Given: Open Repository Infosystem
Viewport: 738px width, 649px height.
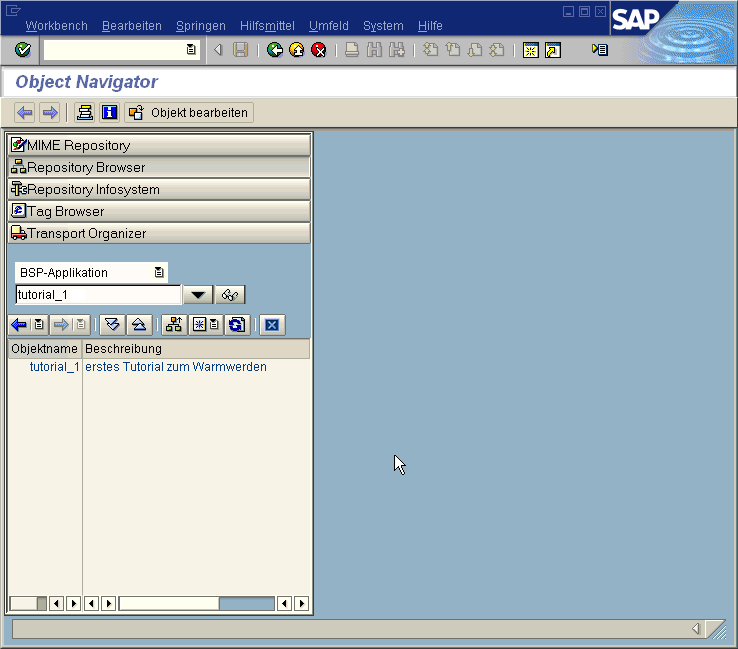Looking at the screenshot, I should 159,190.
